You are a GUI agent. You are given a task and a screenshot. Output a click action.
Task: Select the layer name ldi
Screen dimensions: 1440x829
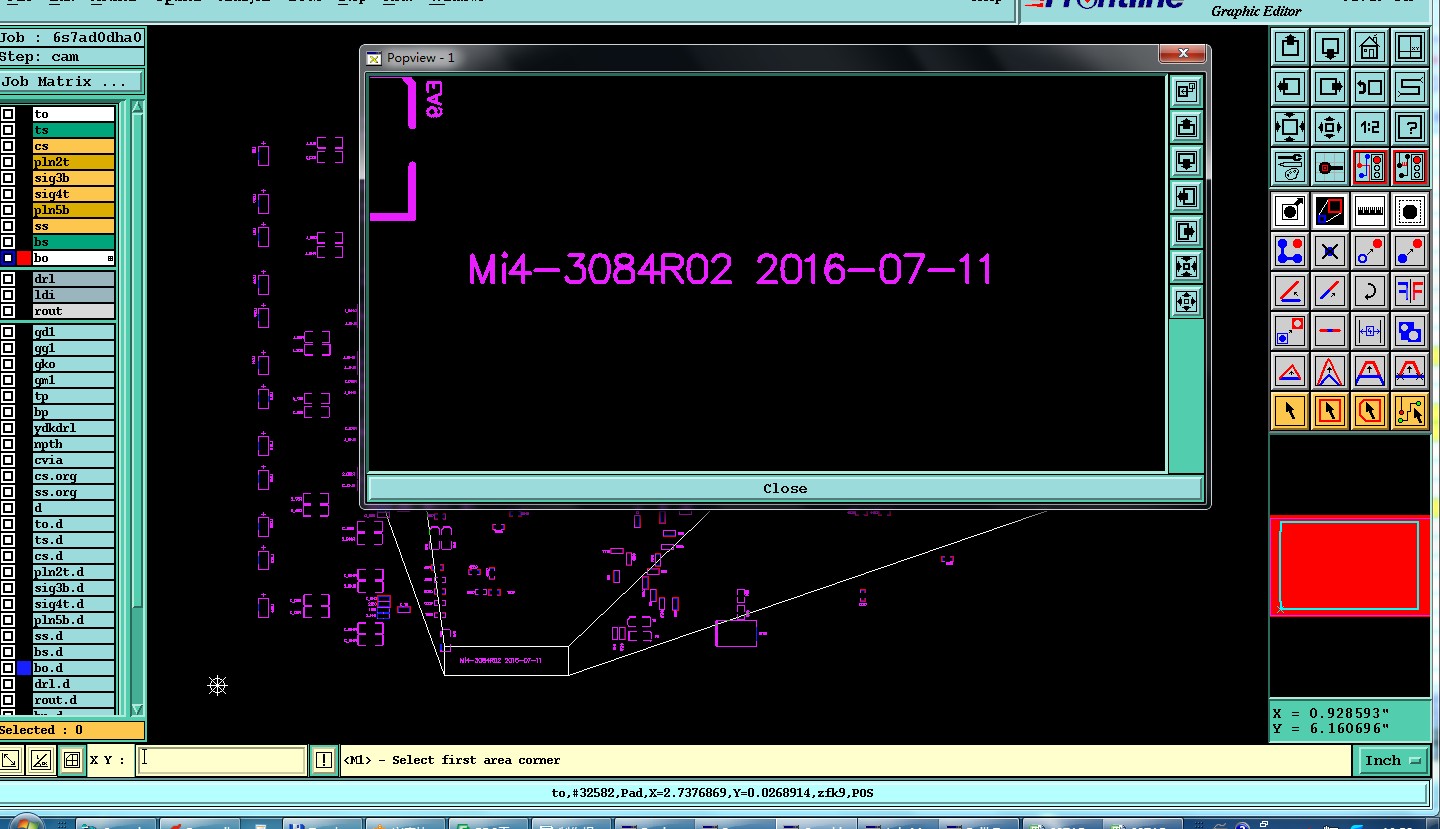(x=73, y=295)
